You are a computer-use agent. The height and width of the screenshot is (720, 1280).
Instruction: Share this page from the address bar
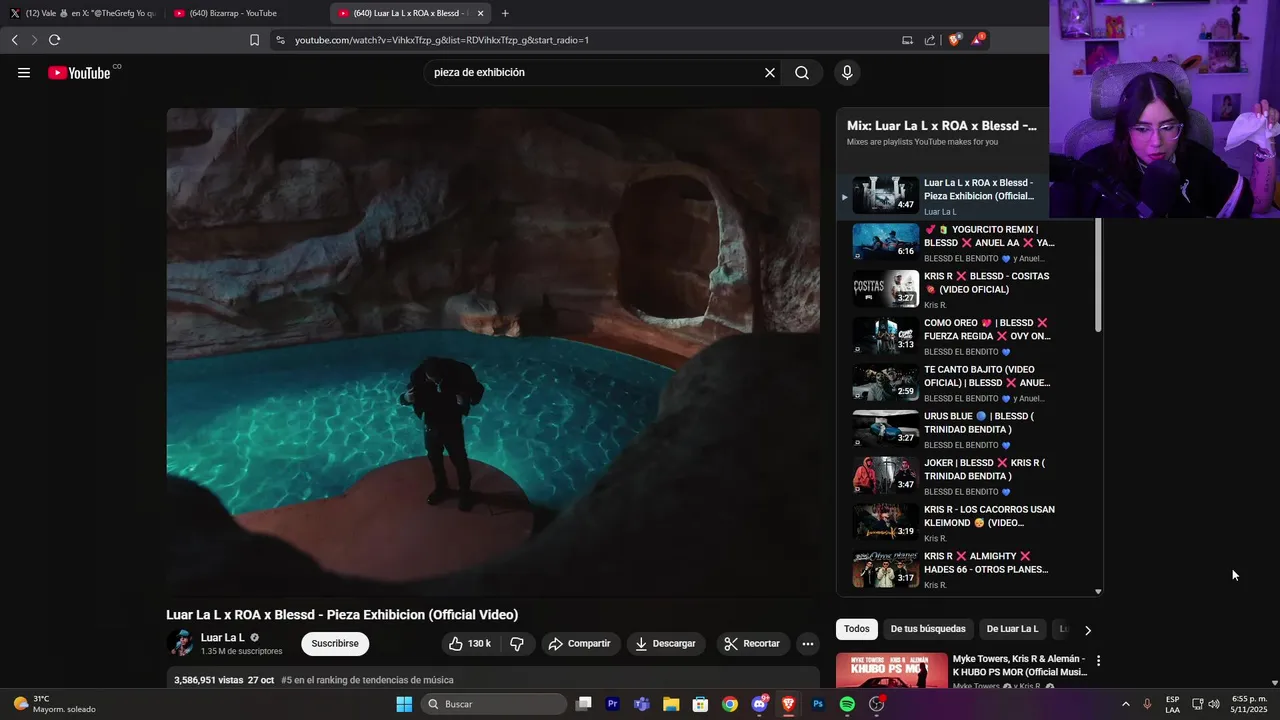tap(930, 40)
